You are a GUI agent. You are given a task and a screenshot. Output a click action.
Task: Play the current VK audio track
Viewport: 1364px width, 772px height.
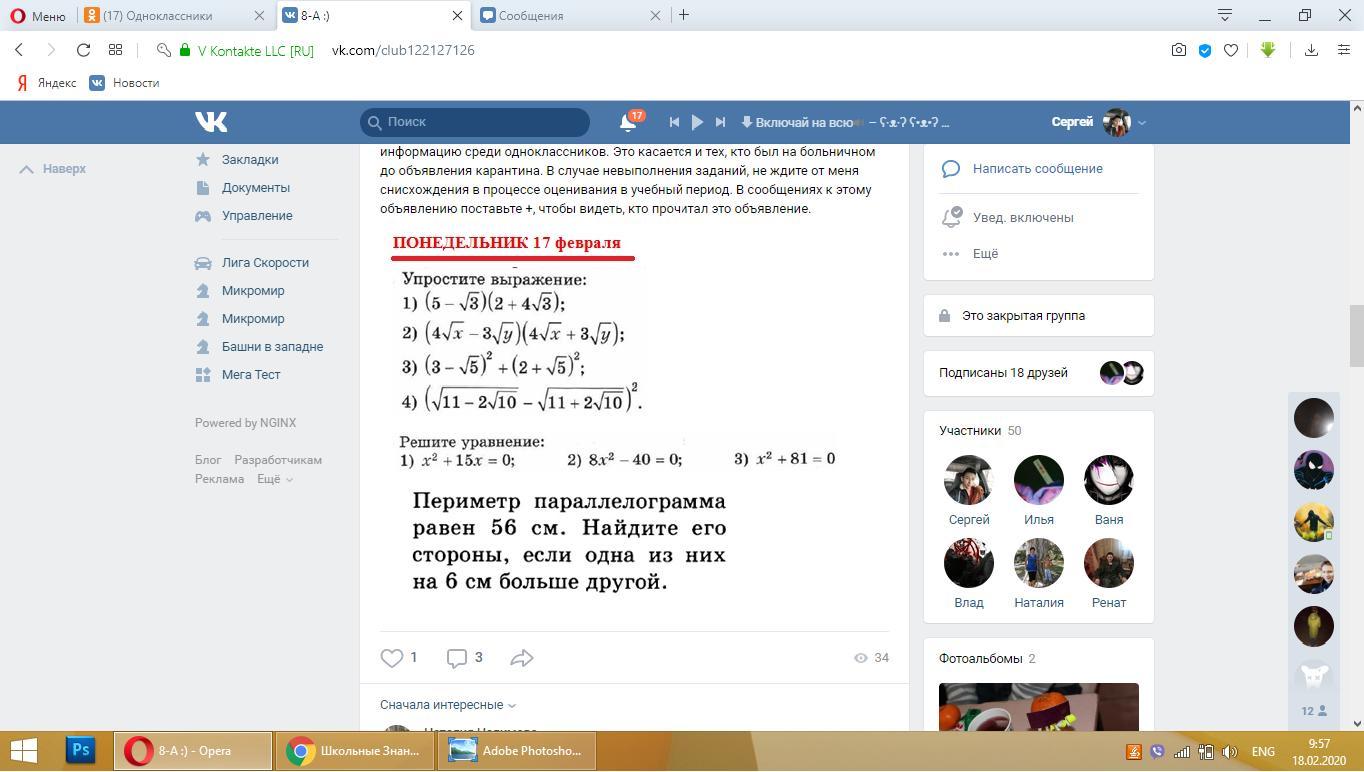pos(698,122)
